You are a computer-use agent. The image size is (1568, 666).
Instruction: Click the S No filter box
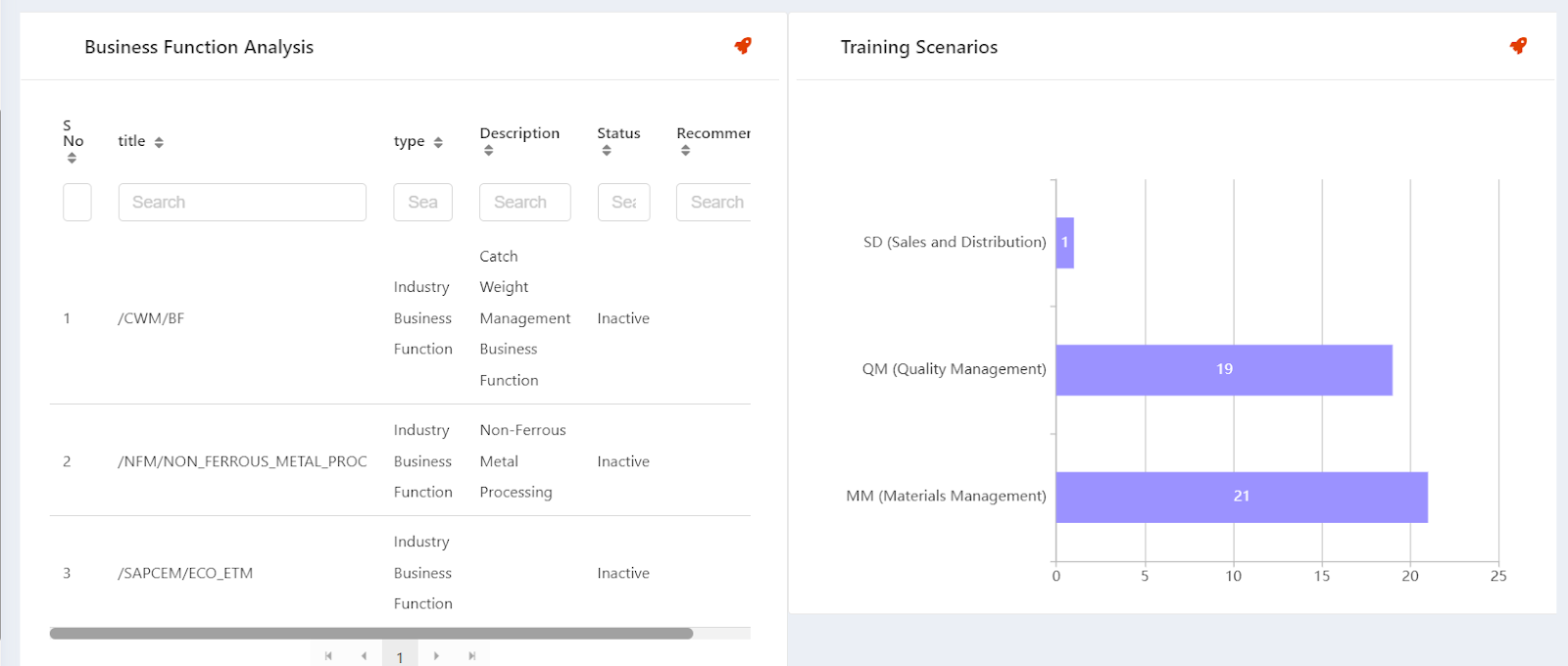(77, 202)
